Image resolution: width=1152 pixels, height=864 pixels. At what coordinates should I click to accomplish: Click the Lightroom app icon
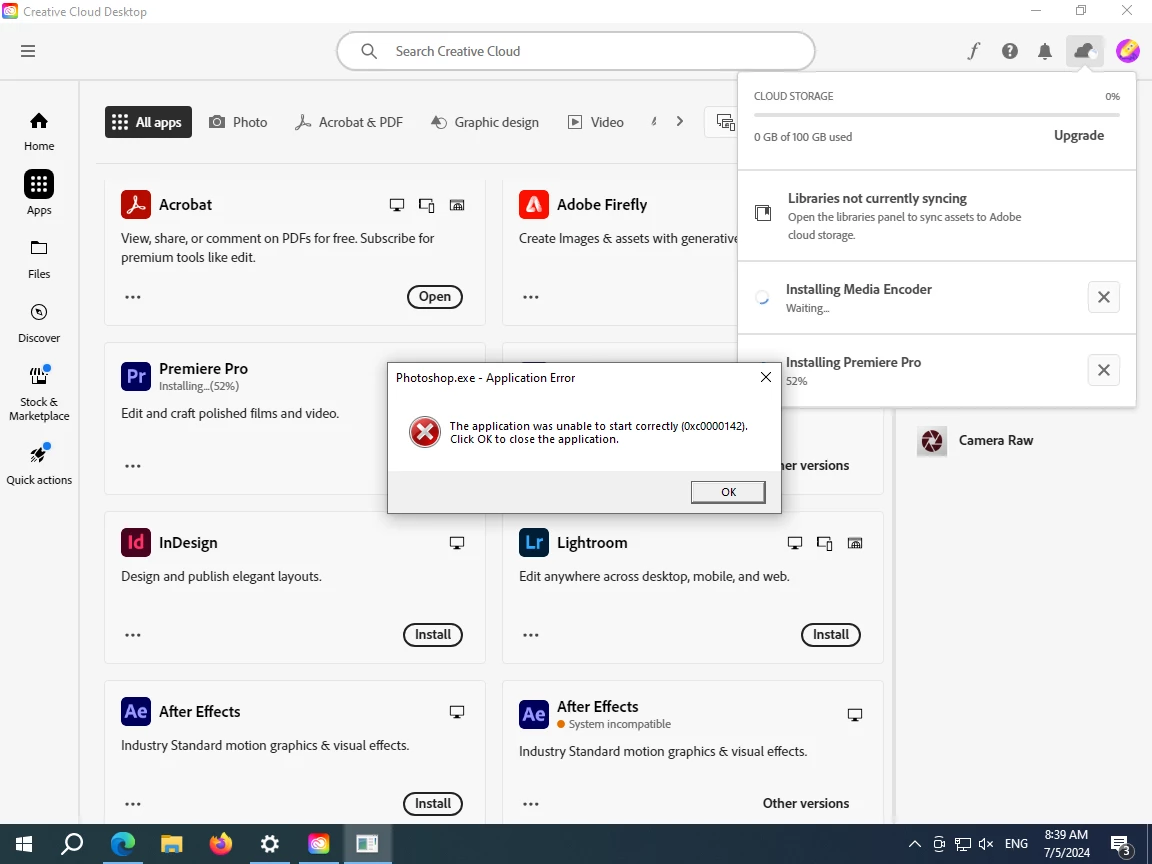click(x=534, y=542)
